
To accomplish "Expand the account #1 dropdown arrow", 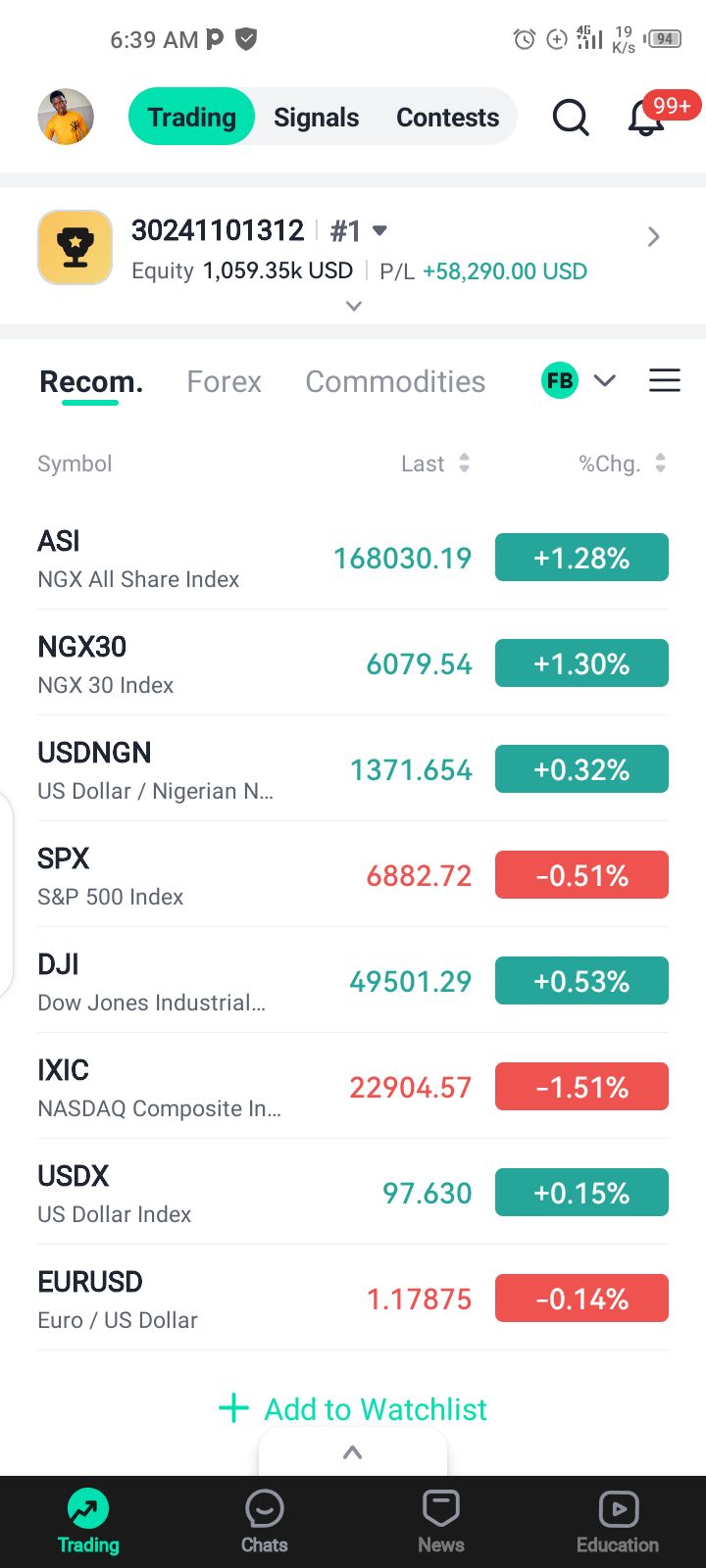I will click(x=380, y=231).
